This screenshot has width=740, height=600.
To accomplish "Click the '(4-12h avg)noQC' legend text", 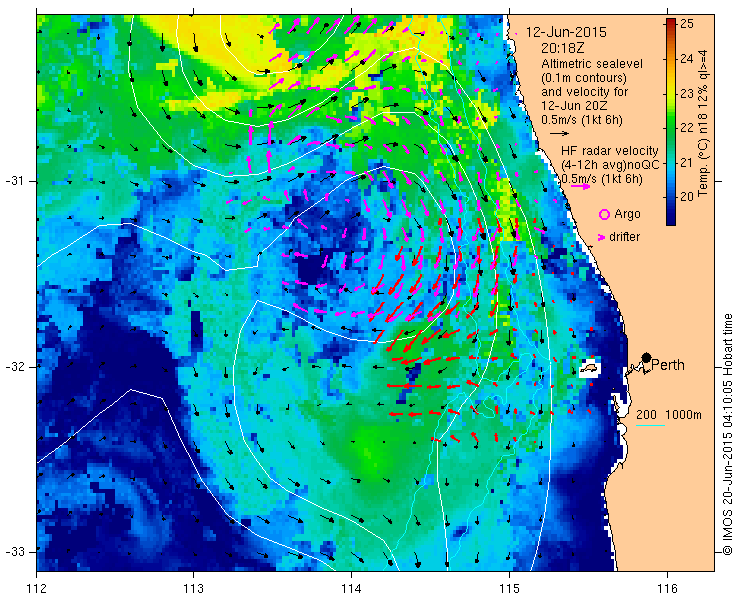I will (x=610, y=165).
